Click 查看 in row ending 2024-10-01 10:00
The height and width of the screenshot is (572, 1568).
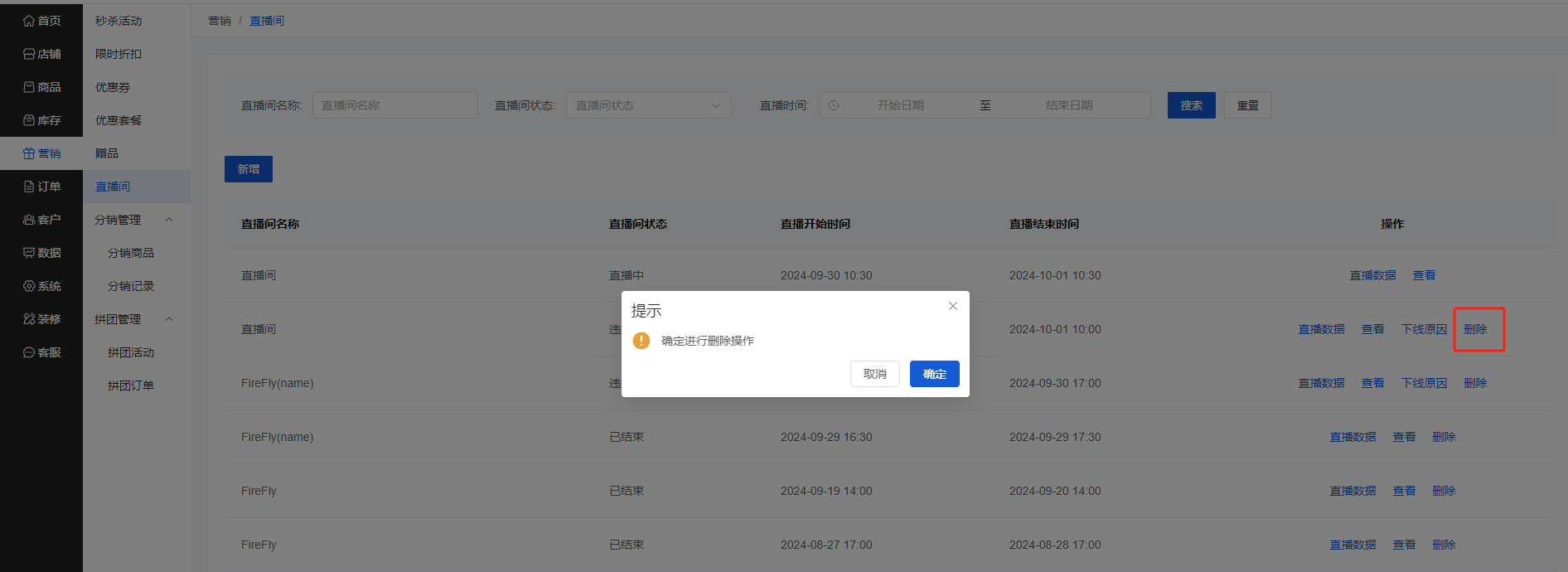1373,329
